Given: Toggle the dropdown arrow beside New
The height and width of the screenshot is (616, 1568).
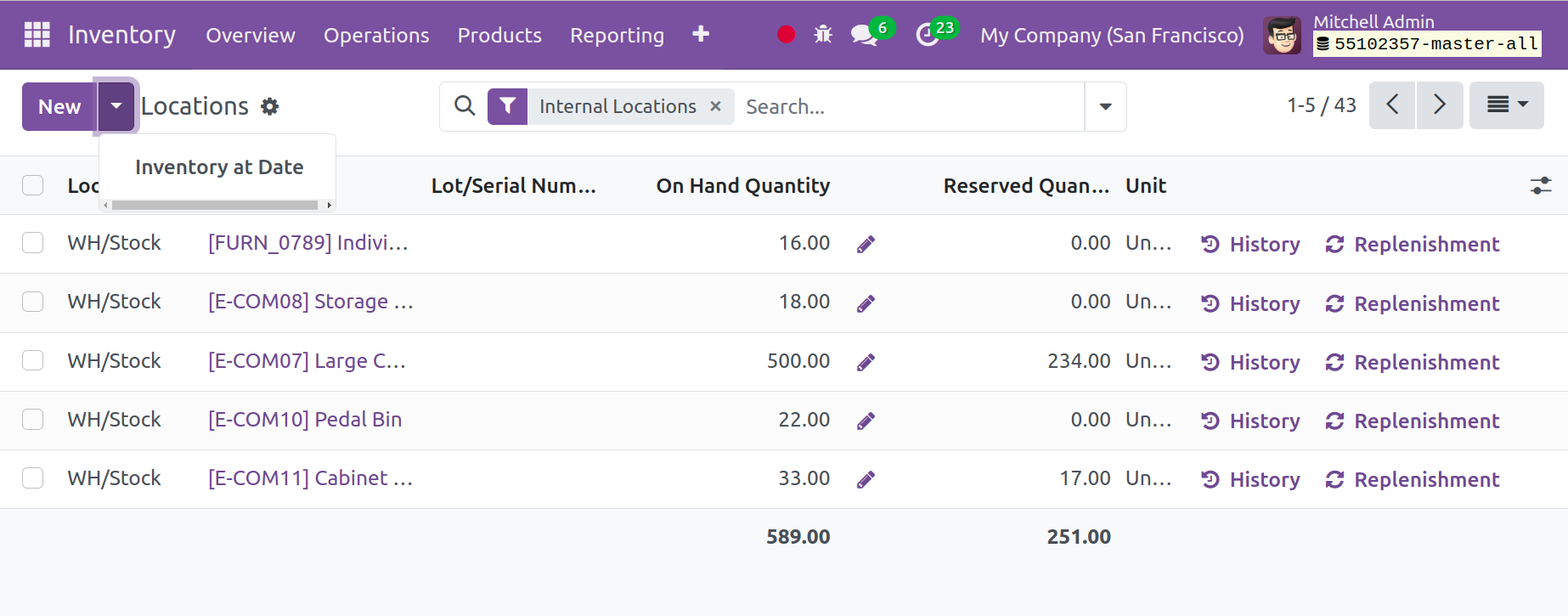Looking at the screenshot, I should pos(116,107).
